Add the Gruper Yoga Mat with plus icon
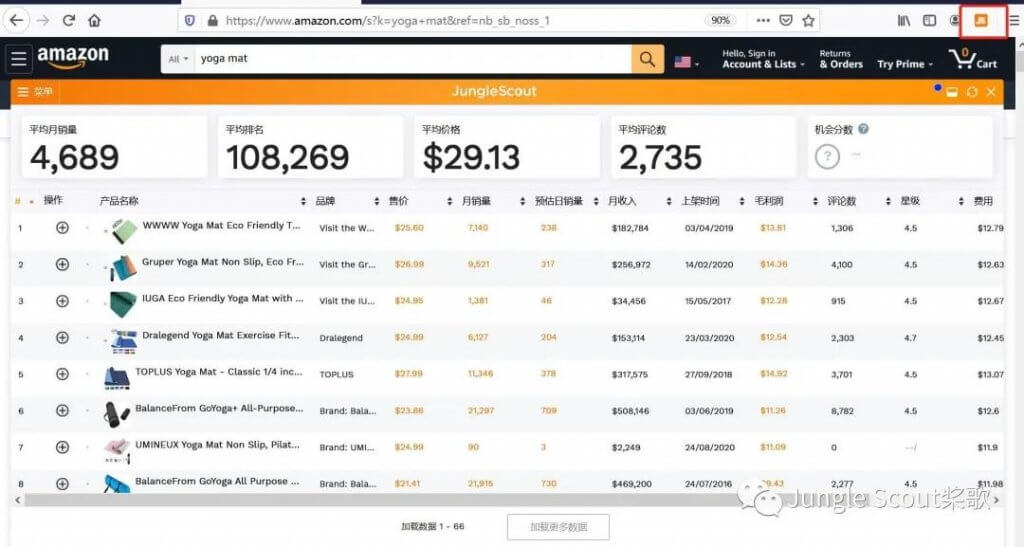Image resolution: width=1024 pixels, height=547 pixels. tap(62, 264)
